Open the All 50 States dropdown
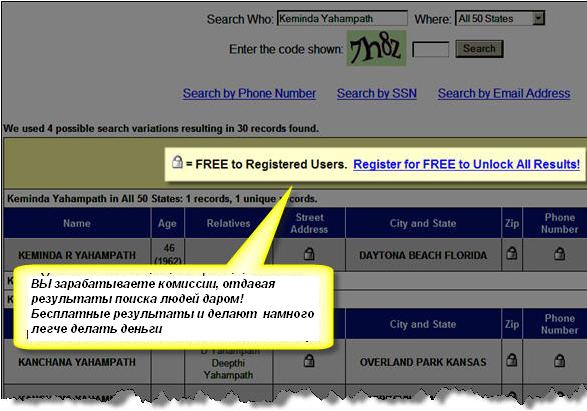The image size is (587, 411). point(500,18)
